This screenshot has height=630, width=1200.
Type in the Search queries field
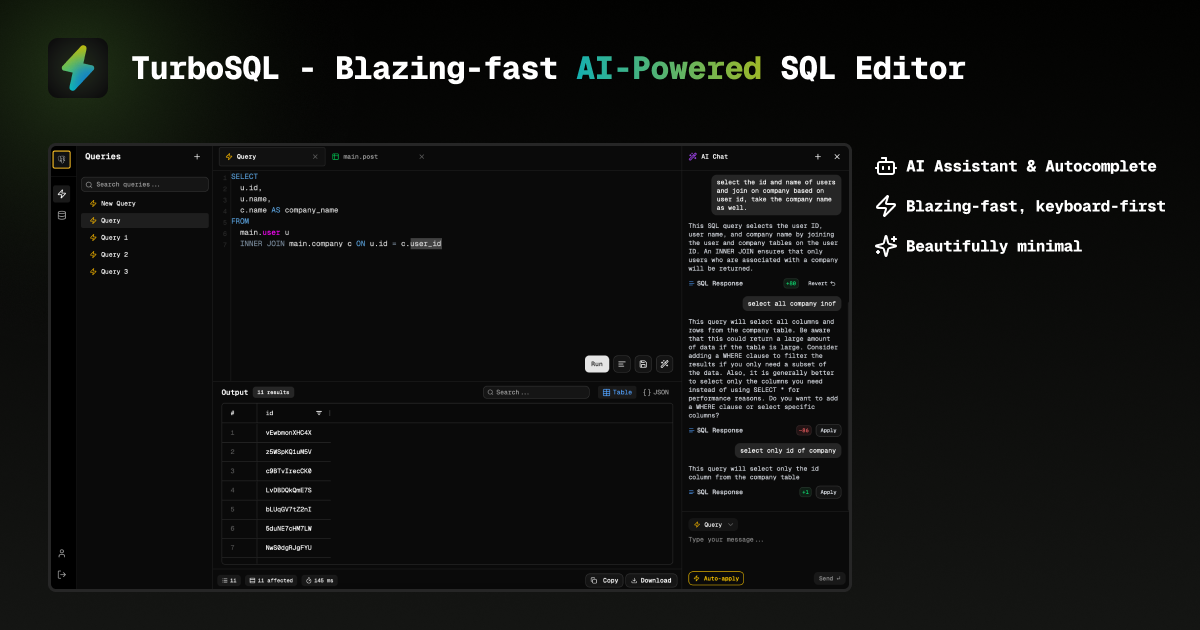coord(143,184)
